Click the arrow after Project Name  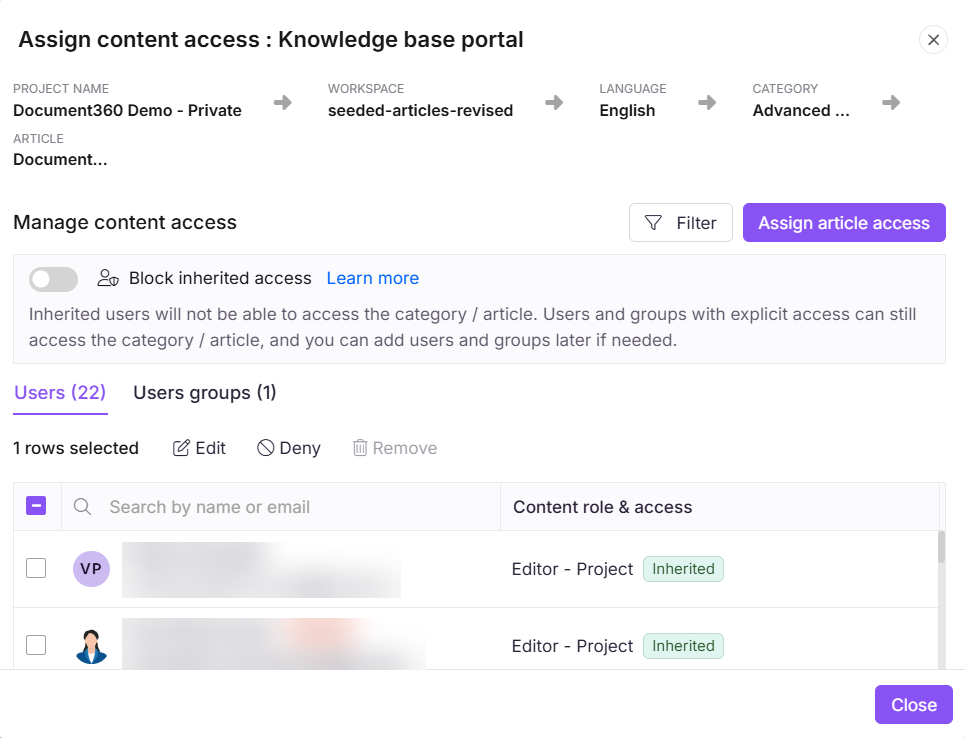click(x=282, y=102)
